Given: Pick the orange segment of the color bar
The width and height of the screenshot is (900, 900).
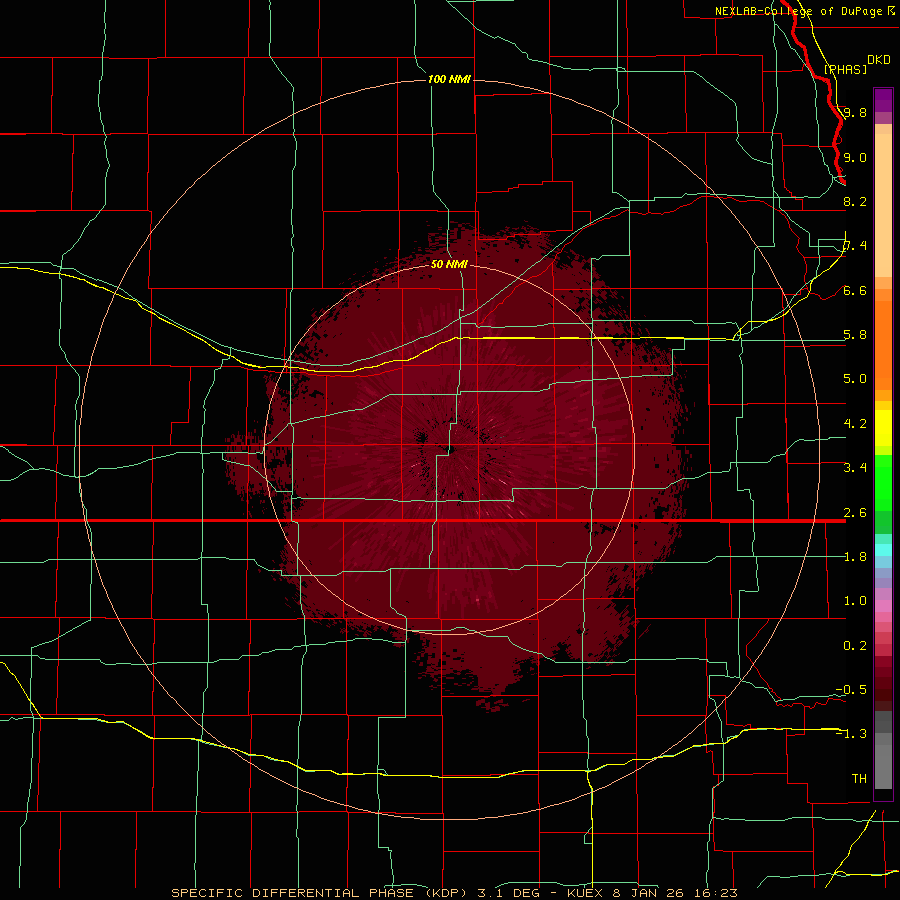Looking at the screenshot, I should point(883,346).
